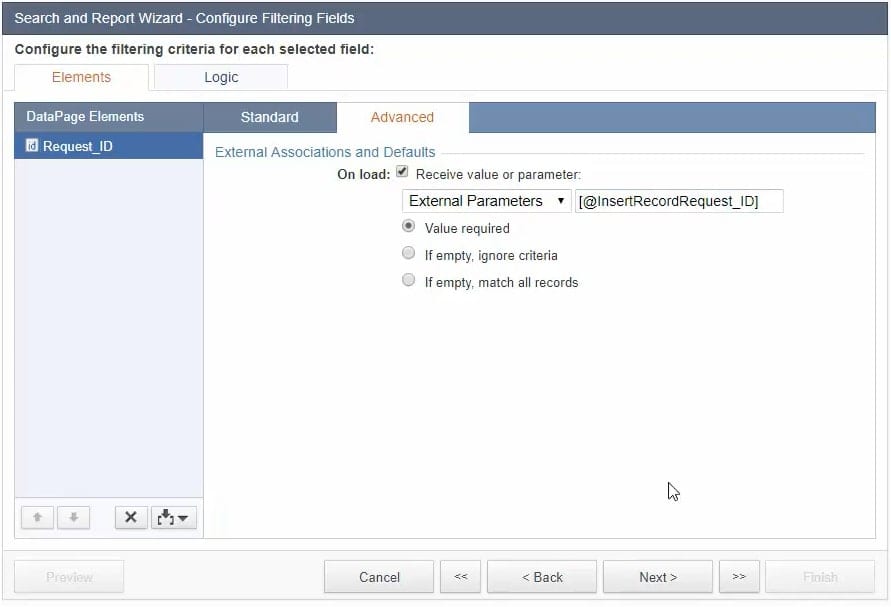Select the Value required radio option
This screenshot has height=607, width=891.
point(408,227)
